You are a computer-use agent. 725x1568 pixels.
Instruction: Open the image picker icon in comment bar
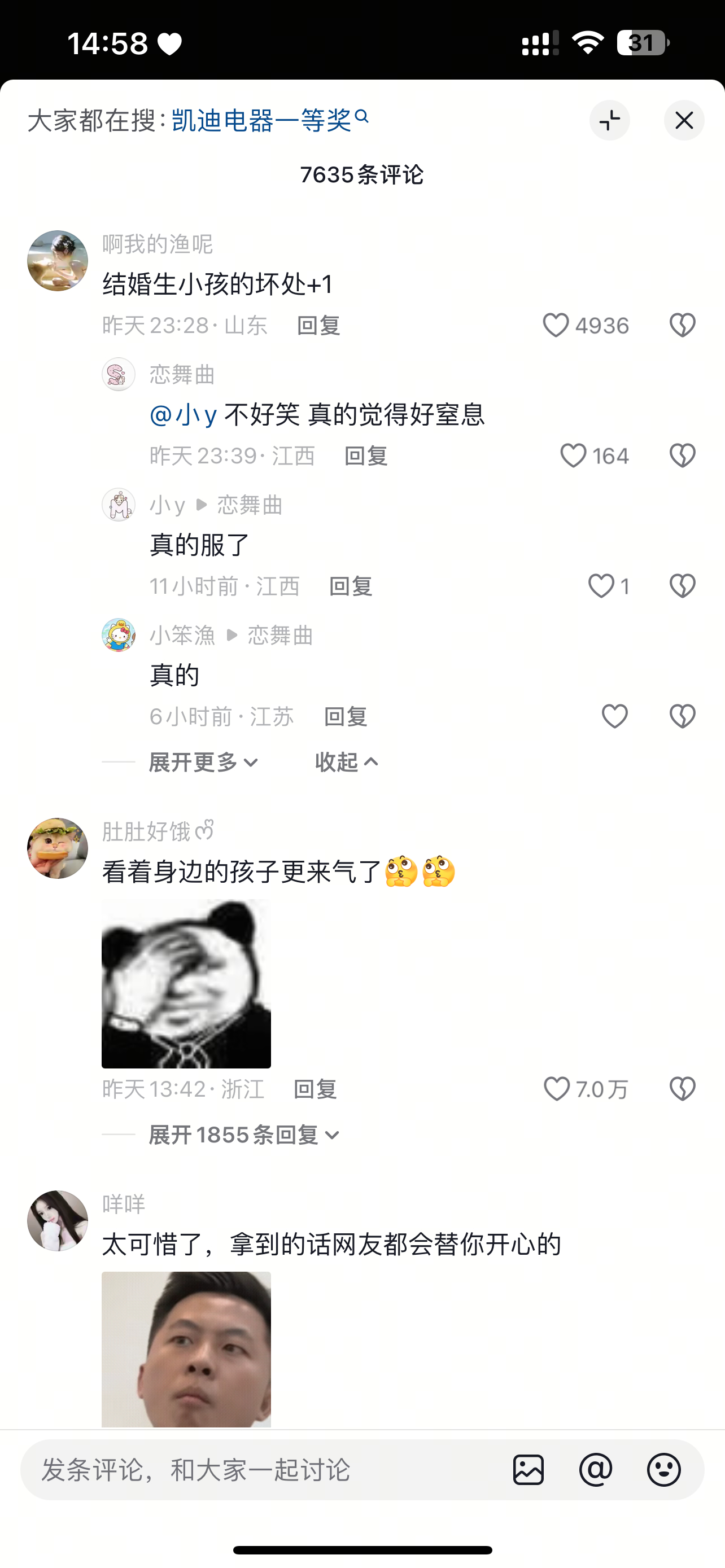pyautogui.click(x=529, y=1470)
